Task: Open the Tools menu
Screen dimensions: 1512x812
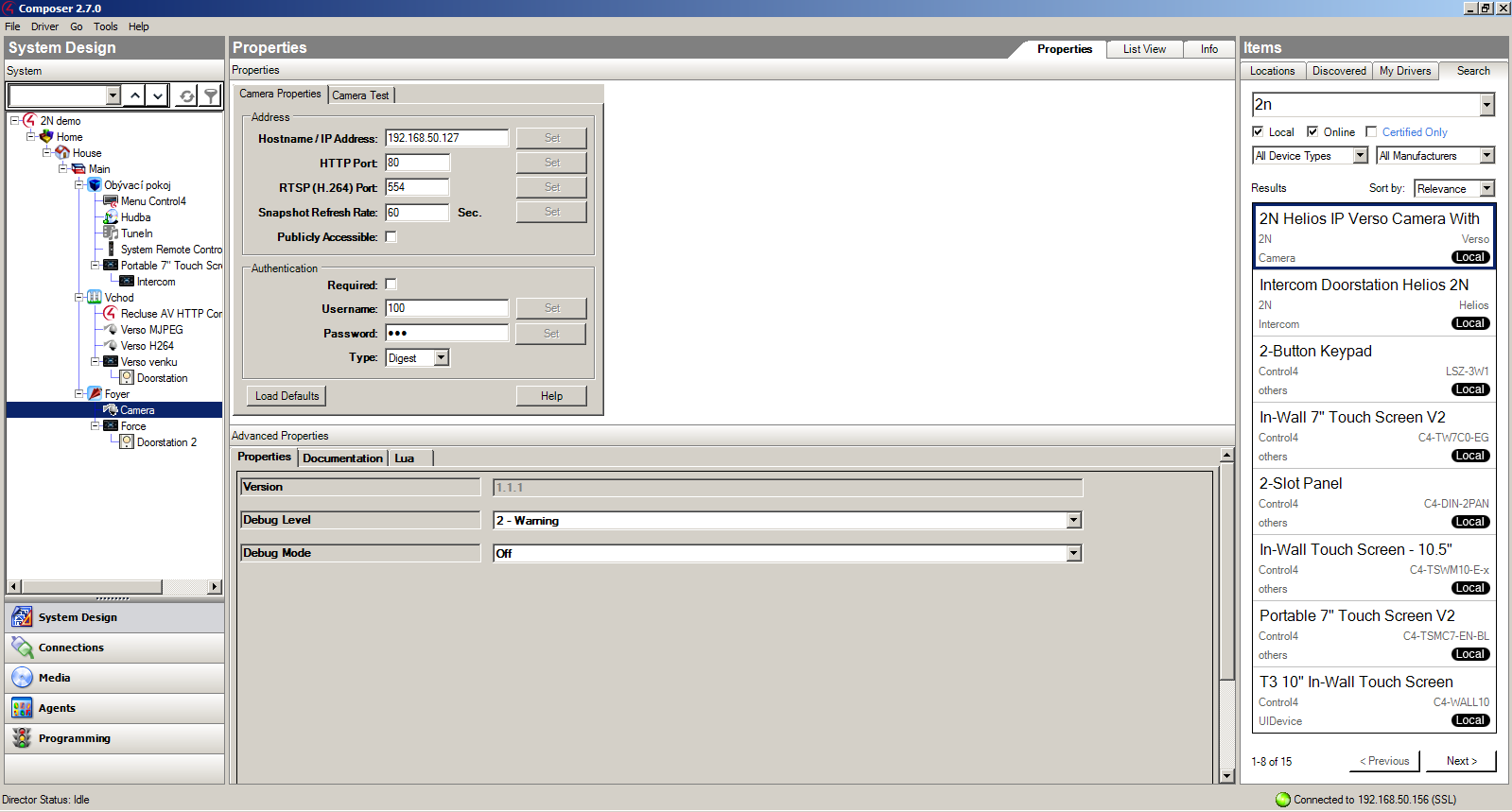Action: click(x=105, y=26)
